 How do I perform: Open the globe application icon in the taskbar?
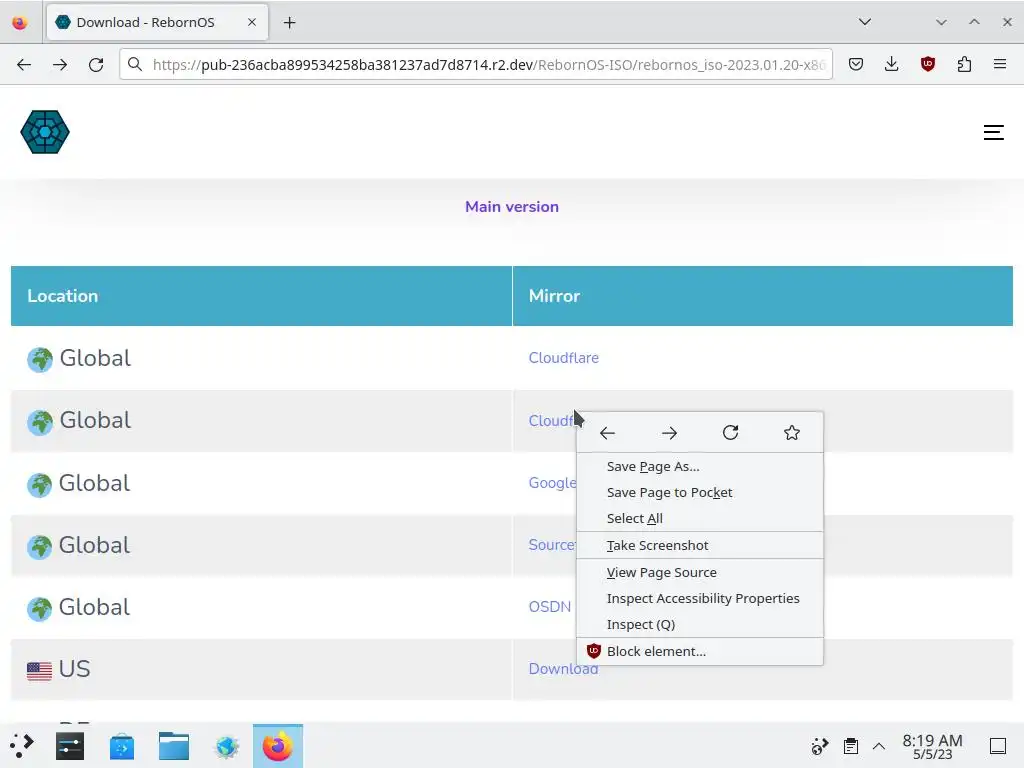pos(227,746)
